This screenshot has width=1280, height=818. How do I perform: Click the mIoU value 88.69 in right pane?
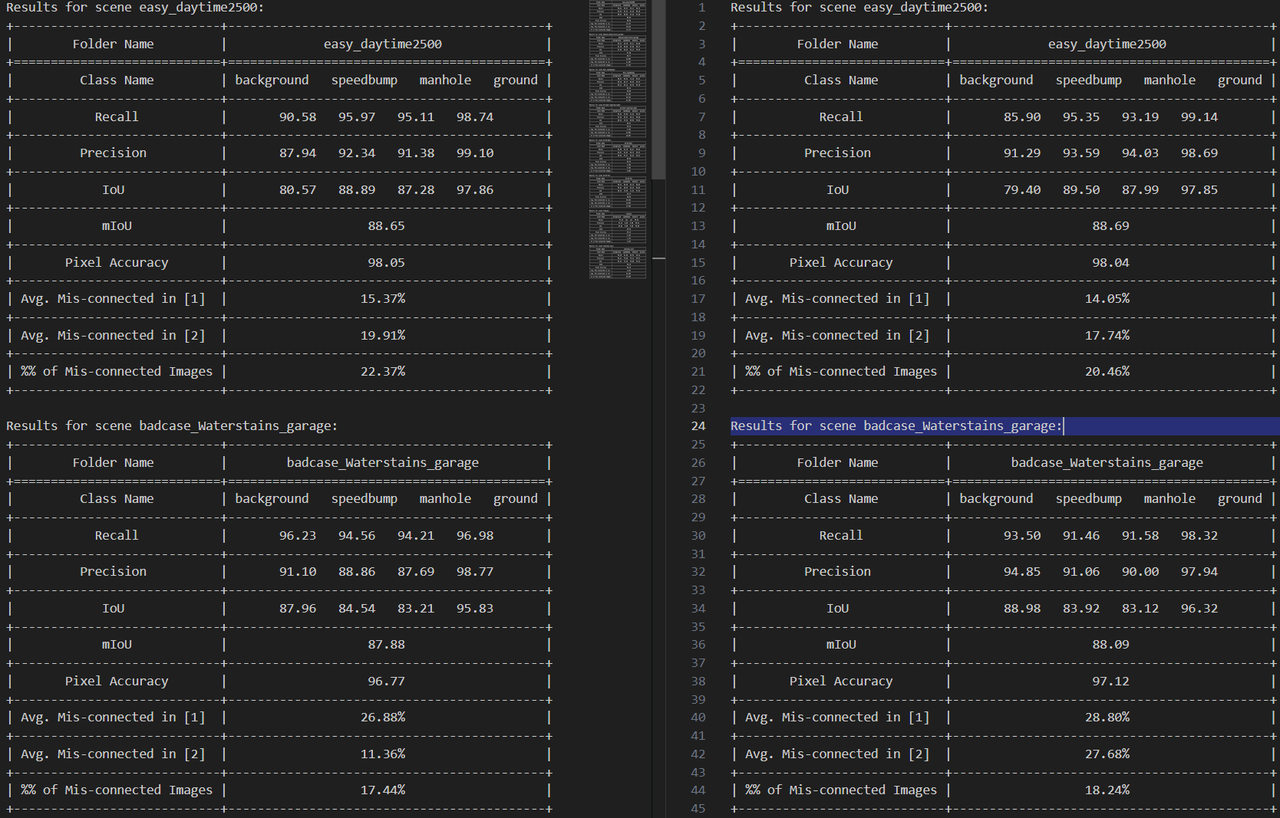pyautogui.click(x=1111, y=226)
